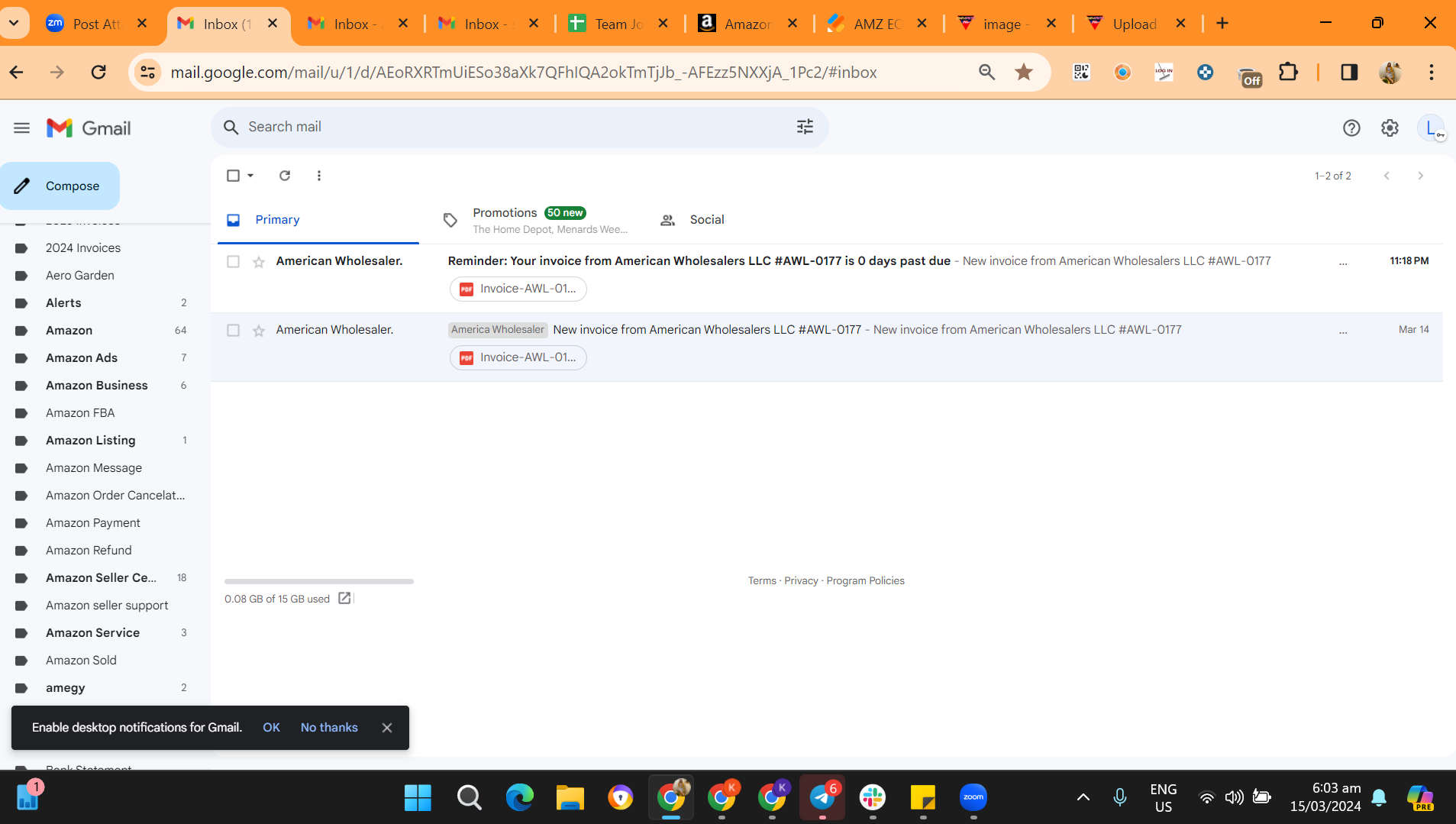
Task: Click in the Search mail field
Action: [519, 127]
